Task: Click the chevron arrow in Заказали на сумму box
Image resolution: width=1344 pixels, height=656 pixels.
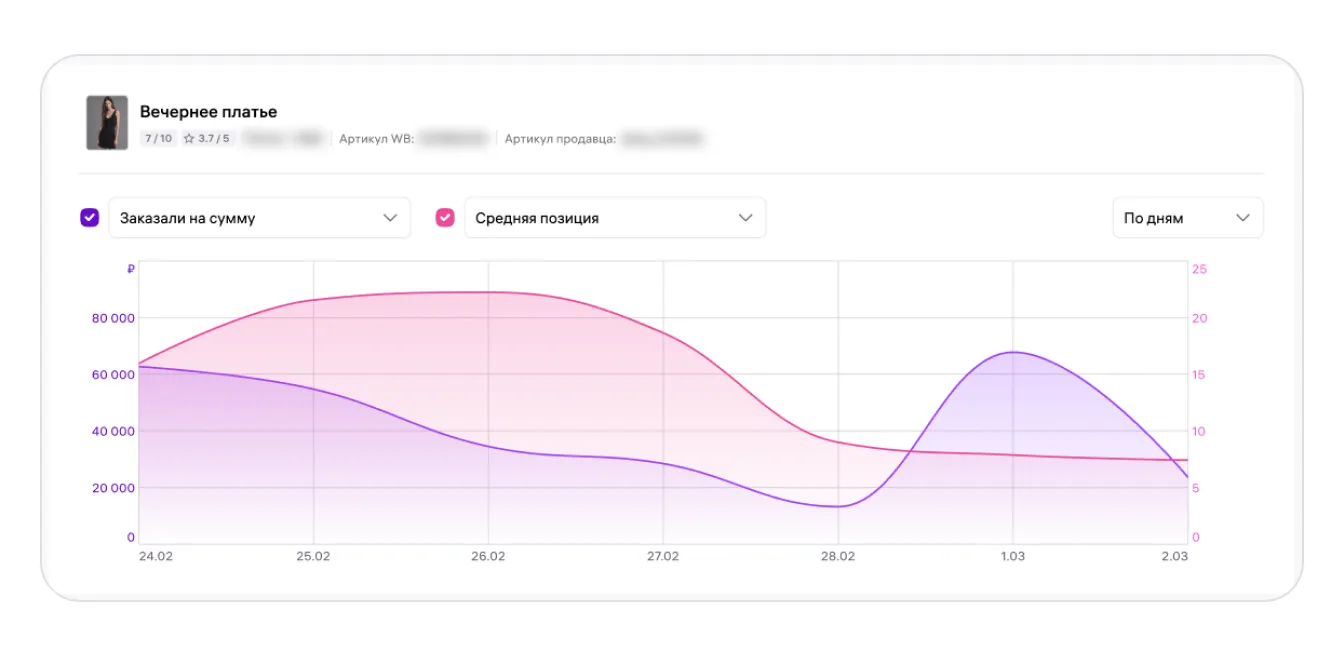Action: (390, 218)
